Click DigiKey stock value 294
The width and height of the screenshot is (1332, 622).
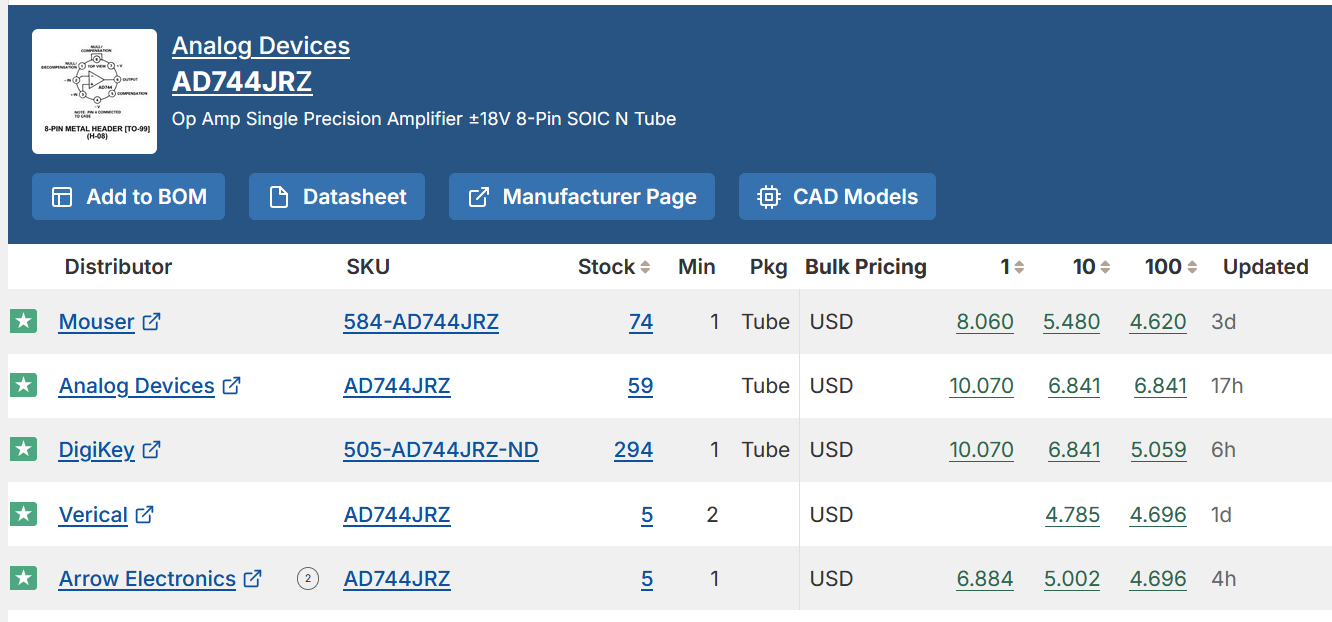(x=634, y=450)
